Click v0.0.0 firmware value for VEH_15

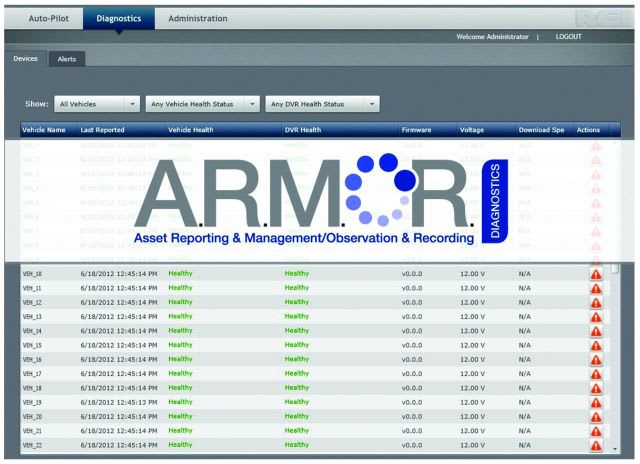point(412,345)
